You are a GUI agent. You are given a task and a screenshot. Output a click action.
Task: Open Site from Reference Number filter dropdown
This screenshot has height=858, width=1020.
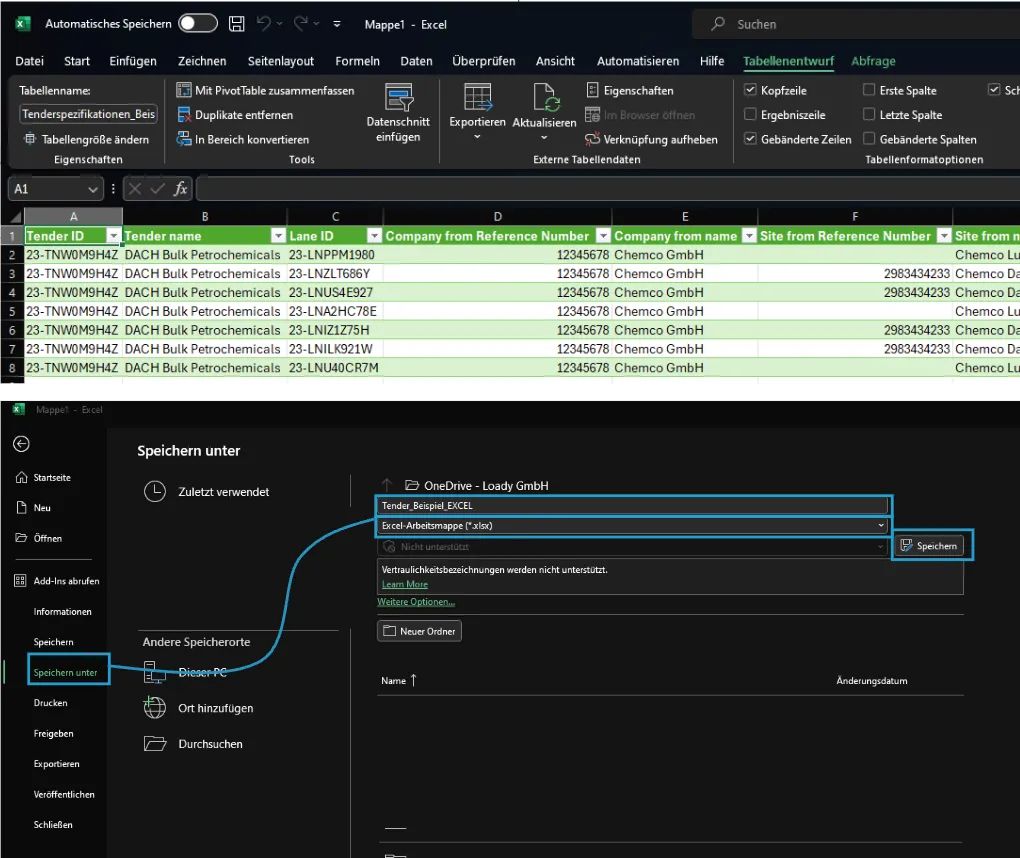(944, 235)
